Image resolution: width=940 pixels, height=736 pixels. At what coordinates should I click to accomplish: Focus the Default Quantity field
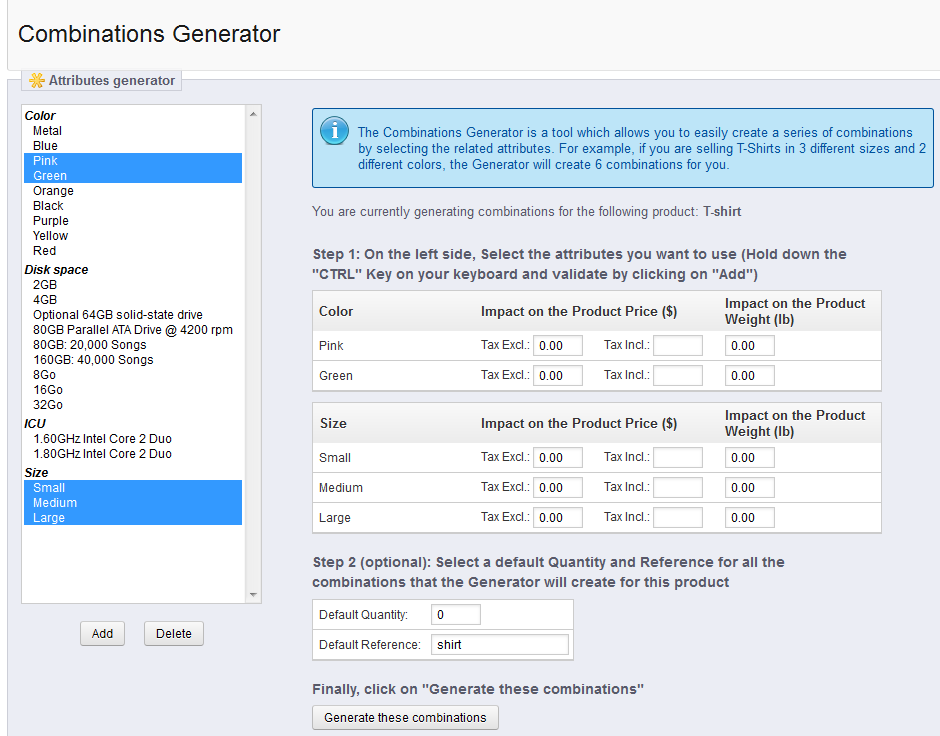pyautogui.click(x=456, y=615)
